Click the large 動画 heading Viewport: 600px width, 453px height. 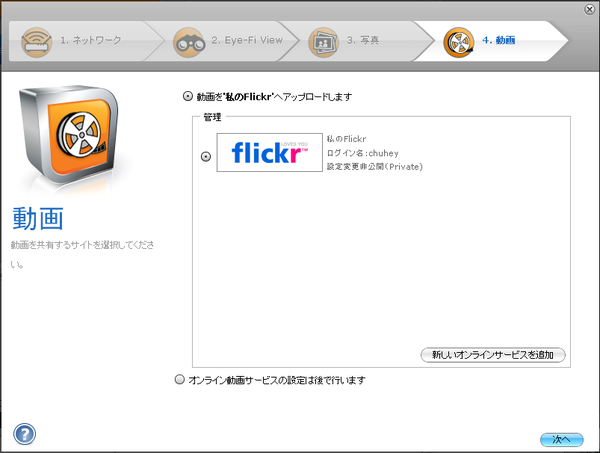point(38,219)
